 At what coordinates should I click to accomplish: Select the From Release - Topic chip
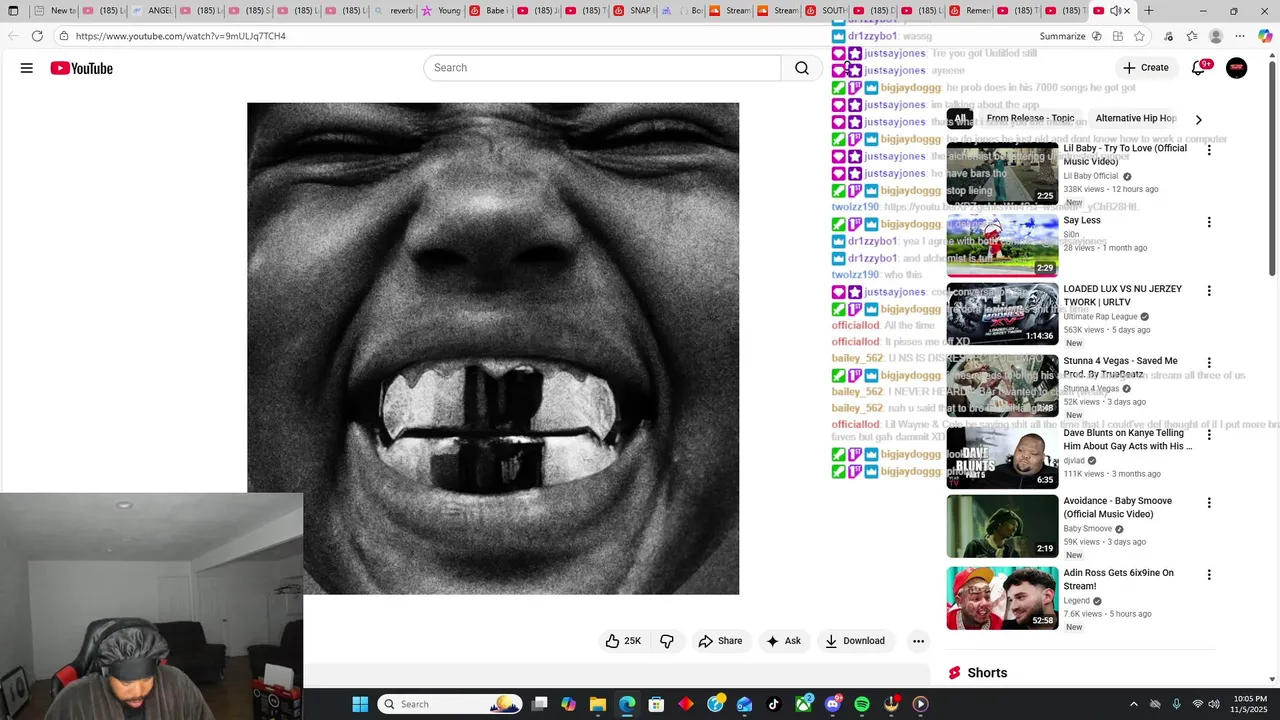click(x=1030, y=118)
